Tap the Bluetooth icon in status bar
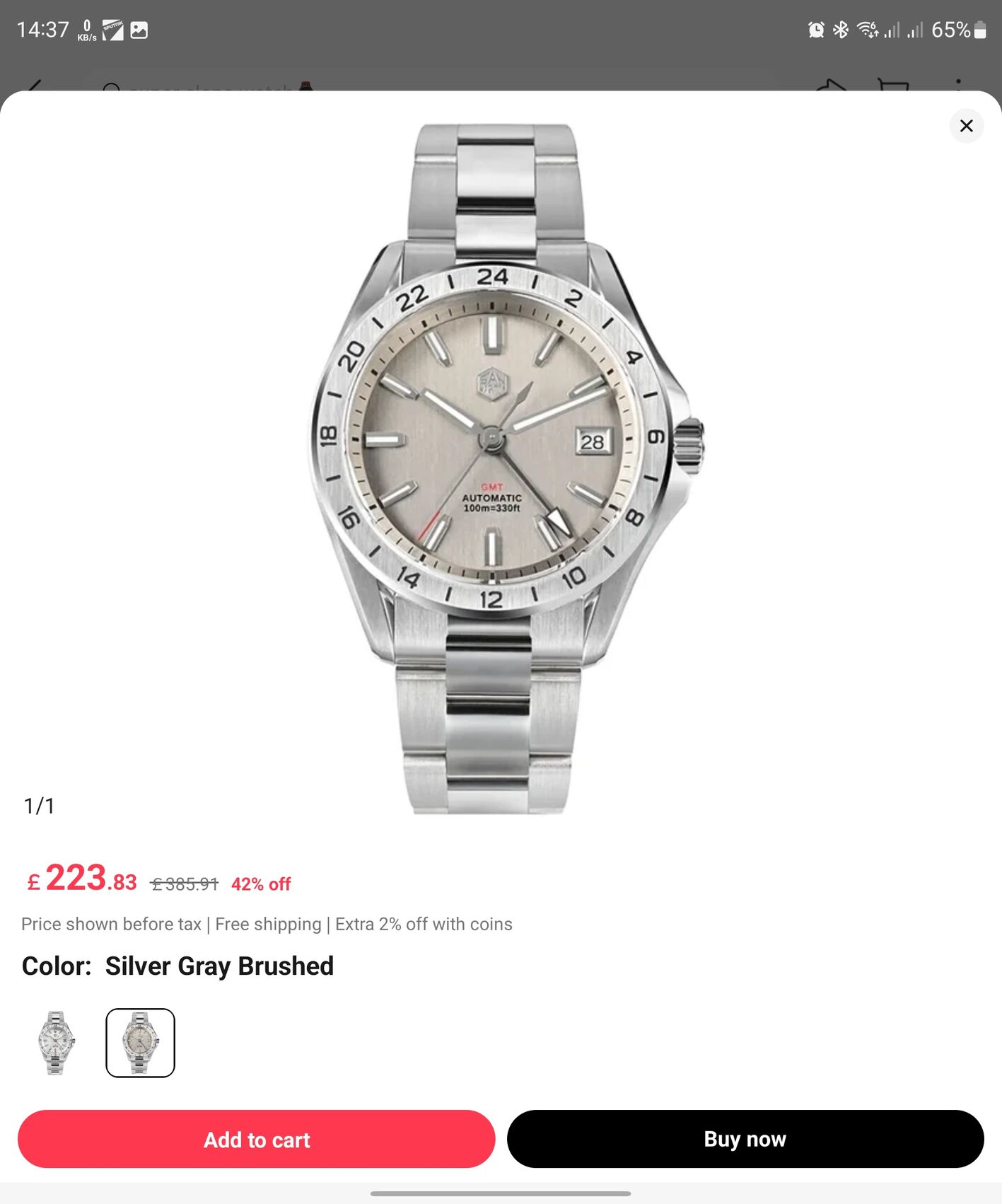 840,30
